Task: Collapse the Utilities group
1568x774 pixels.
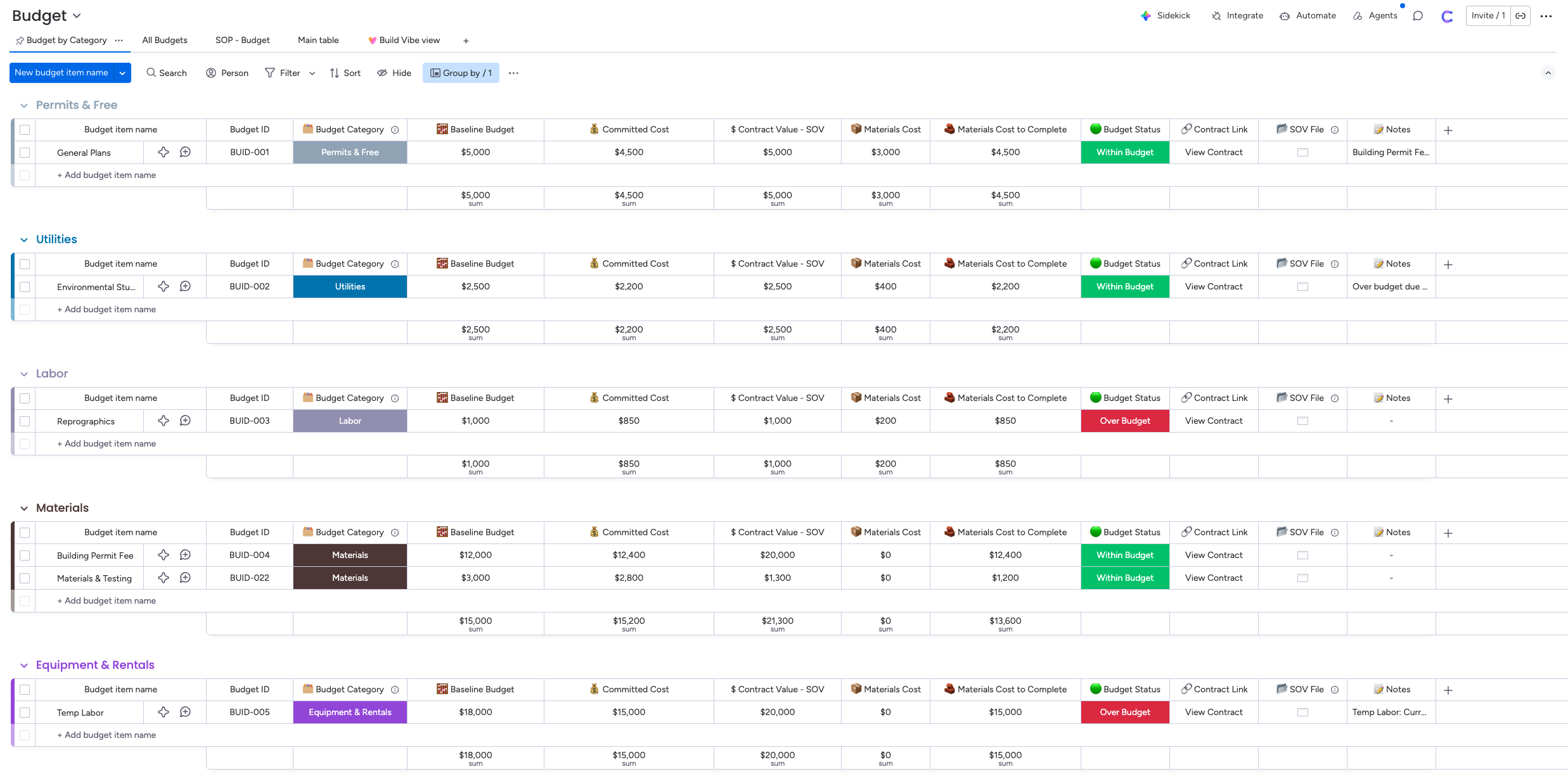Action: [24, 239]
